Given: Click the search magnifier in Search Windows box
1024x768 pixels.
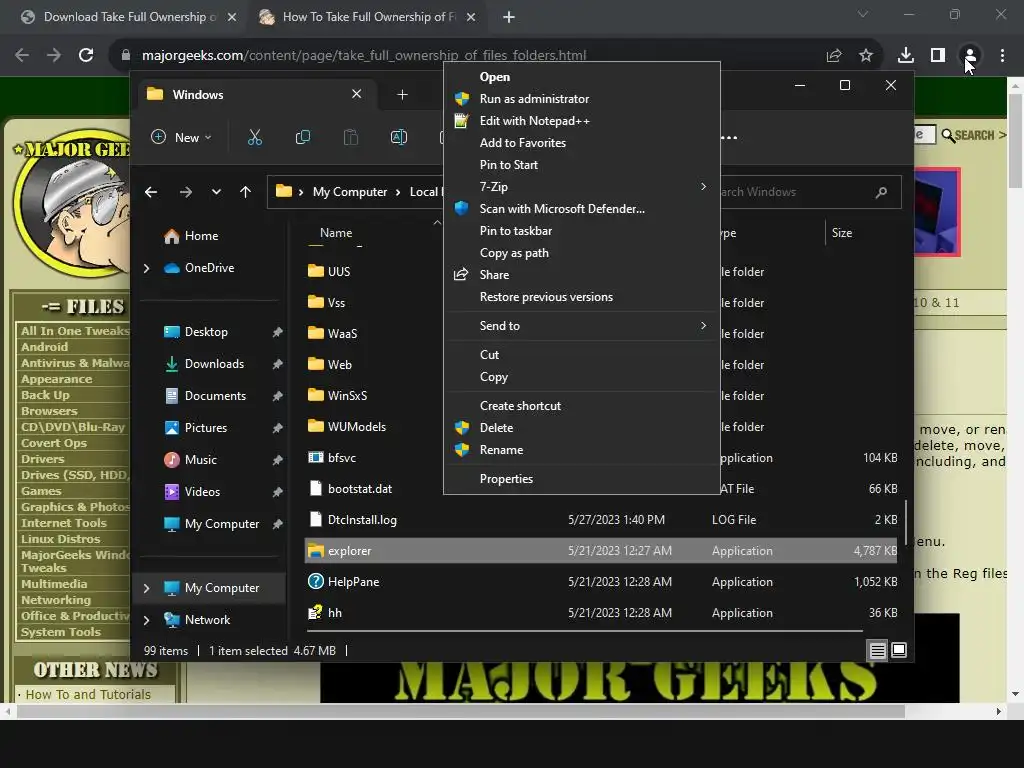Looking at the screenshot, I should (881, 192).
